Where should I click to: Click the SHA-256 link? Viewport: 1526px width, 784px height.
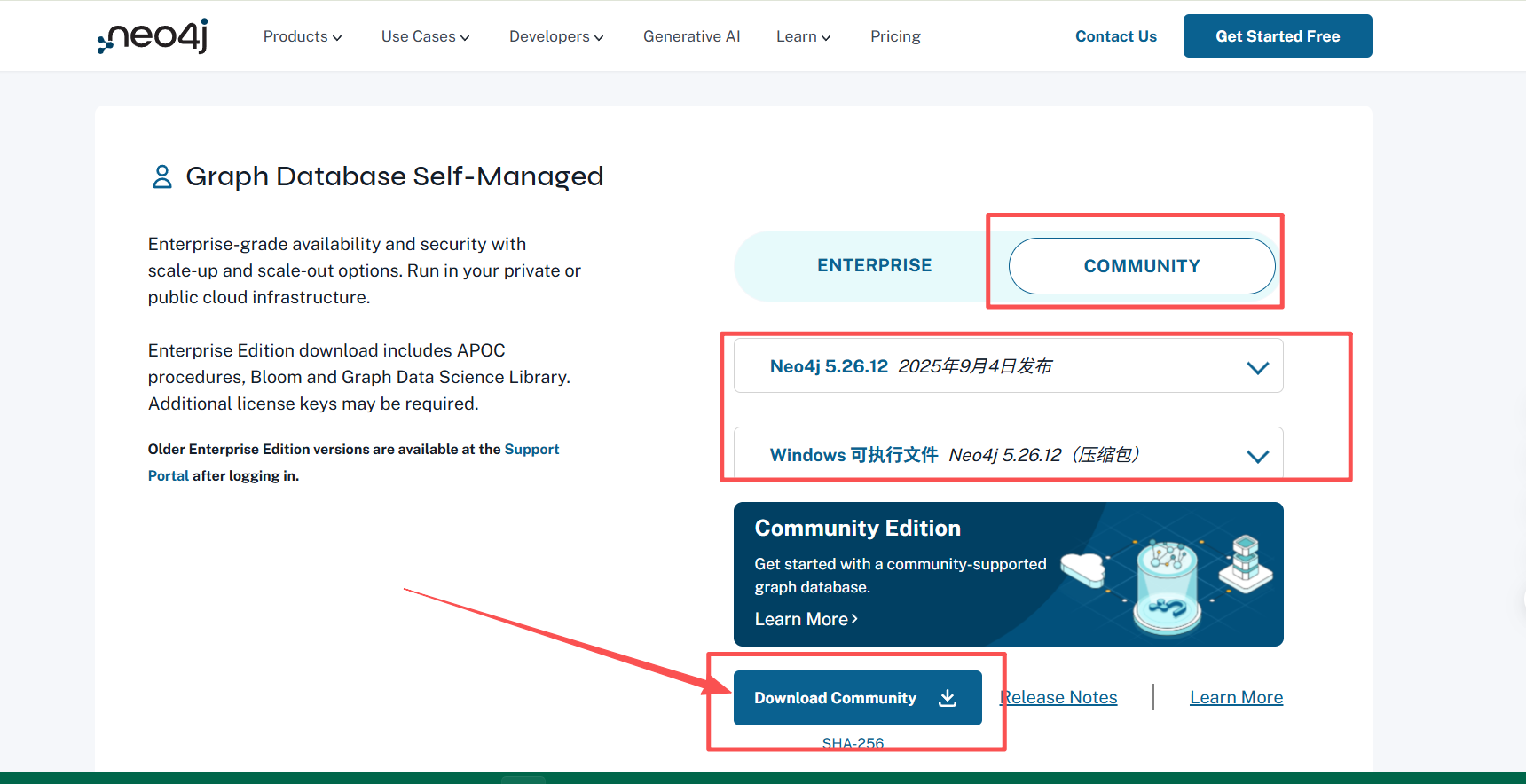tap(853, 743)
